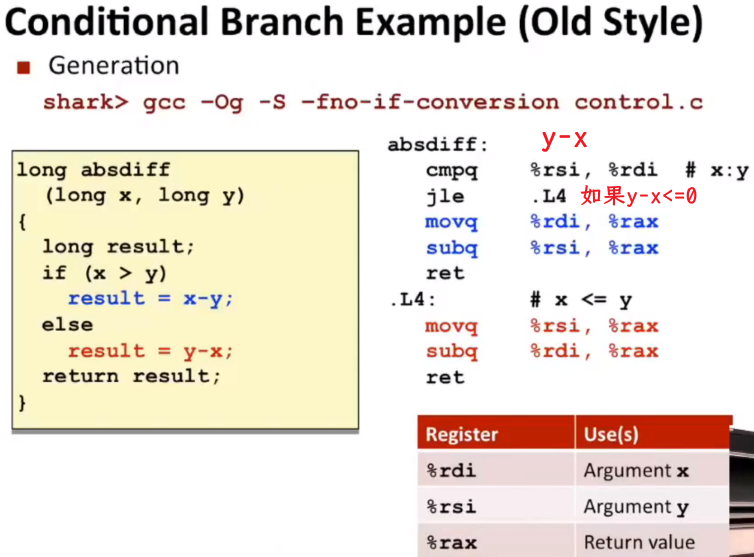
Task: Click the red square bullet beside Generation
Action: [24, 67]
